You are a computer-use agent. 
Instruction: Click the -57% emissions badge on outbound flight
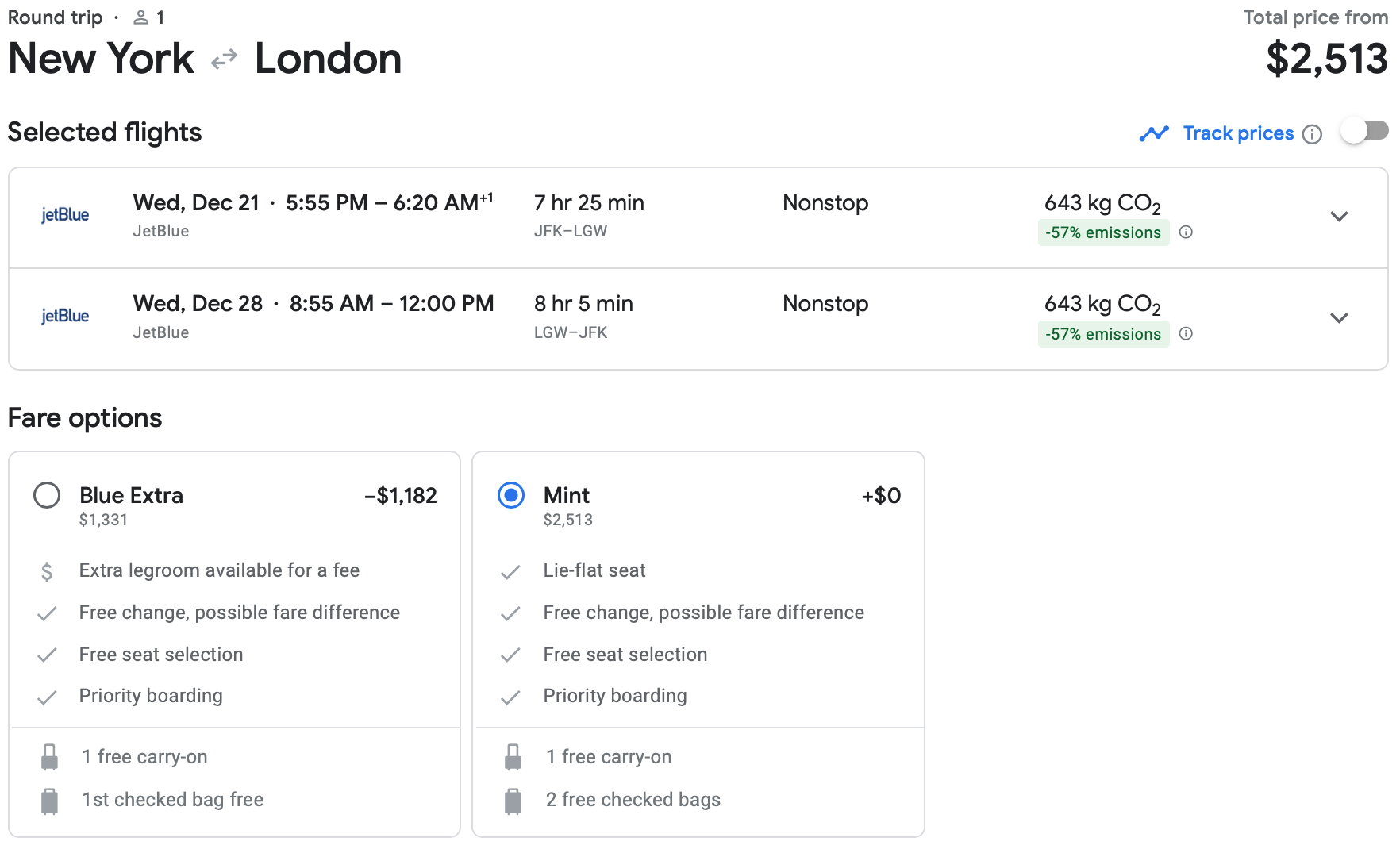pos(1102,232)
